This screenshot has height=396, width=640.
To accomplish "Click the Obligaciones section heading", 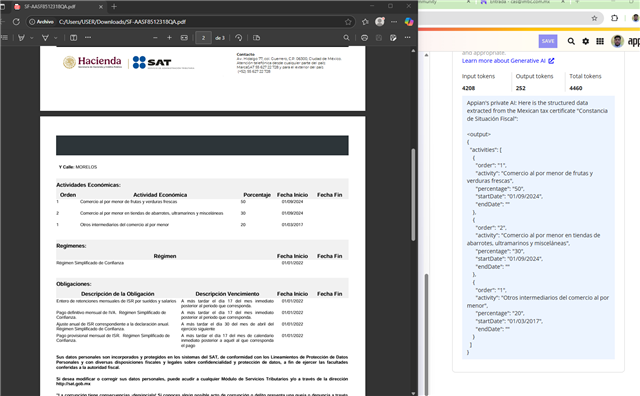I will (x=73, y=284).
